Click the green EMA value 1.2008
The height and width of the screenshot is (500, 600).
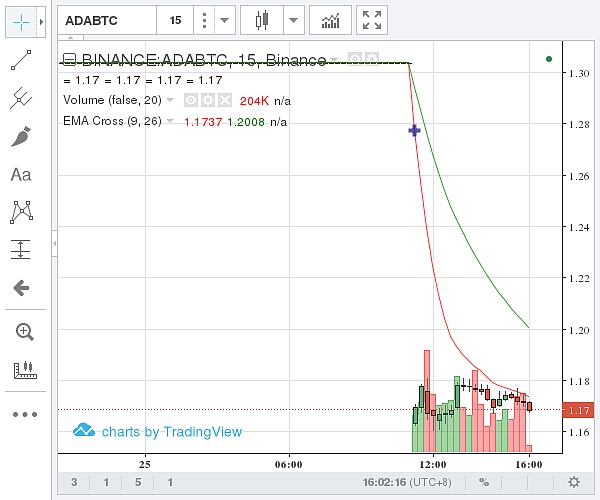pyautogui.click(x=246, y=122)
